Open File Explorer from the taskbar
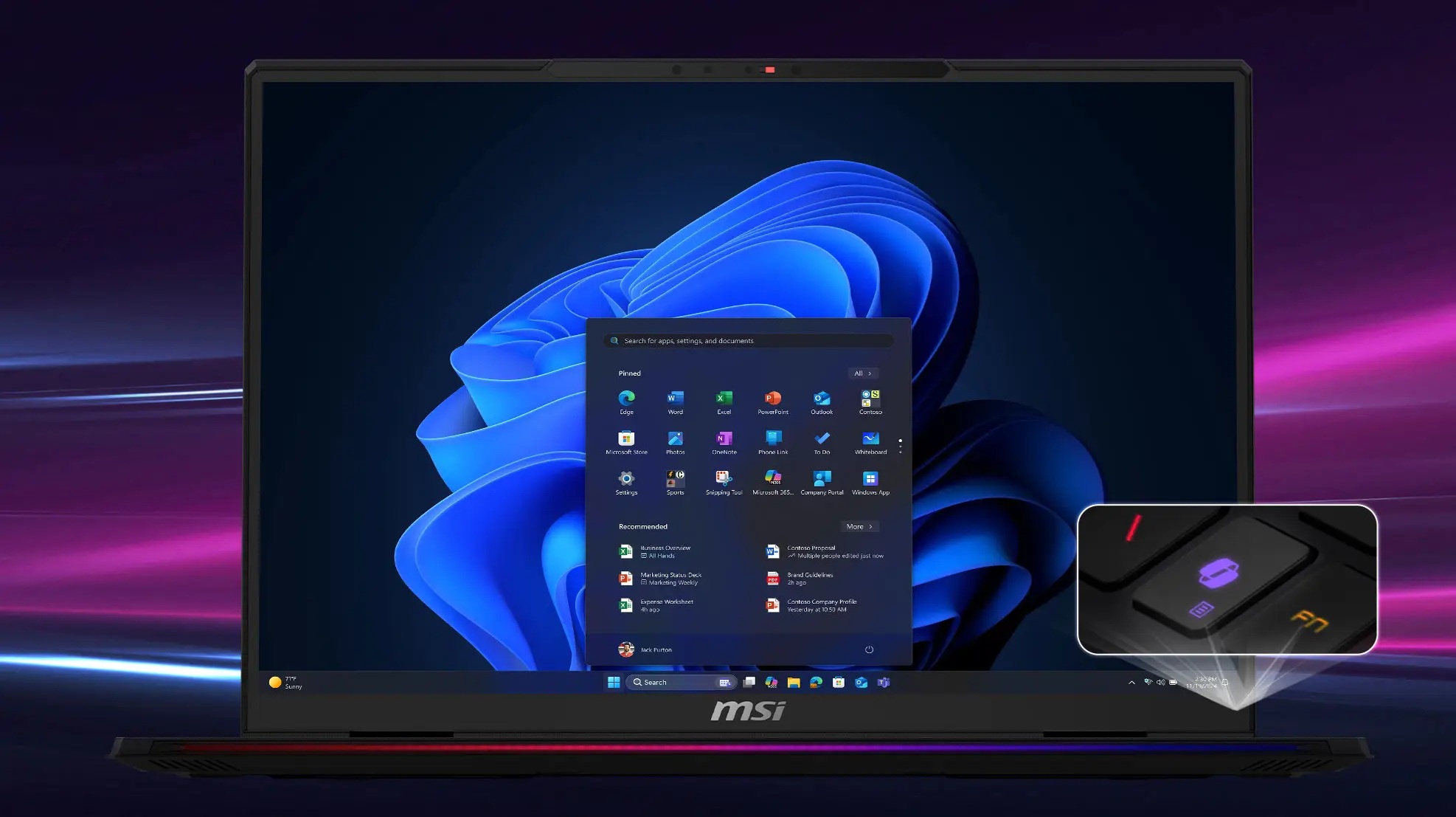This screenshot has height=817, width=1456. (x=794, y=683)
